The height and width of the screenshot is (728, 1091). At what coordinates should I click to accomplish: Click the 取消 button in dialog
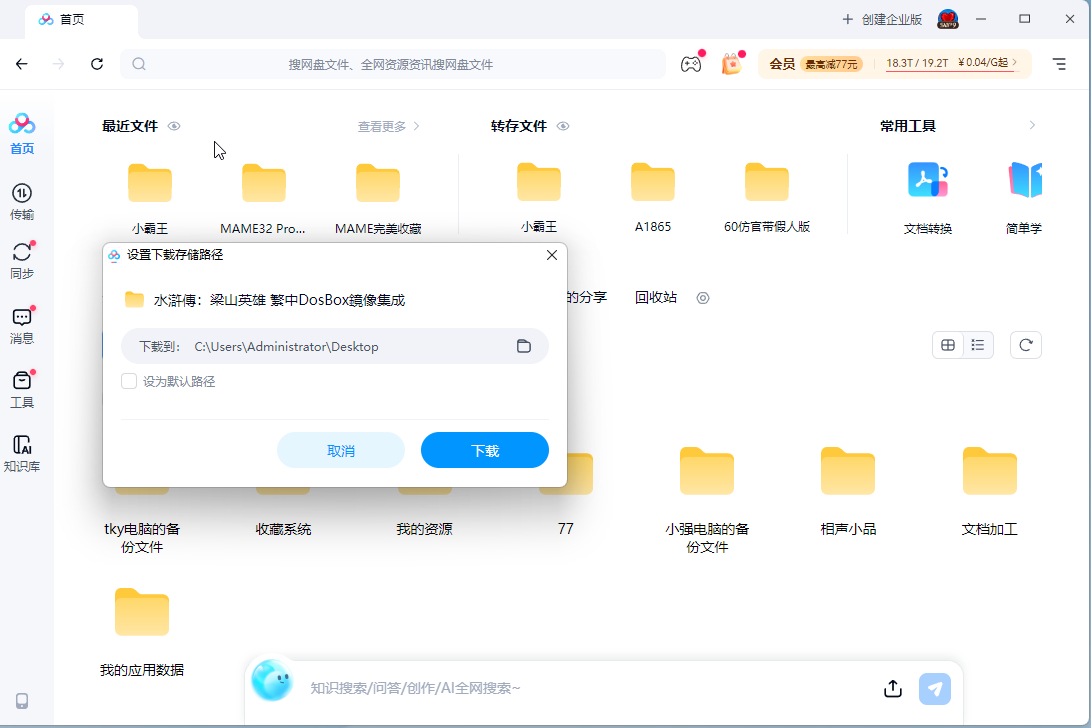click(341, 450)
